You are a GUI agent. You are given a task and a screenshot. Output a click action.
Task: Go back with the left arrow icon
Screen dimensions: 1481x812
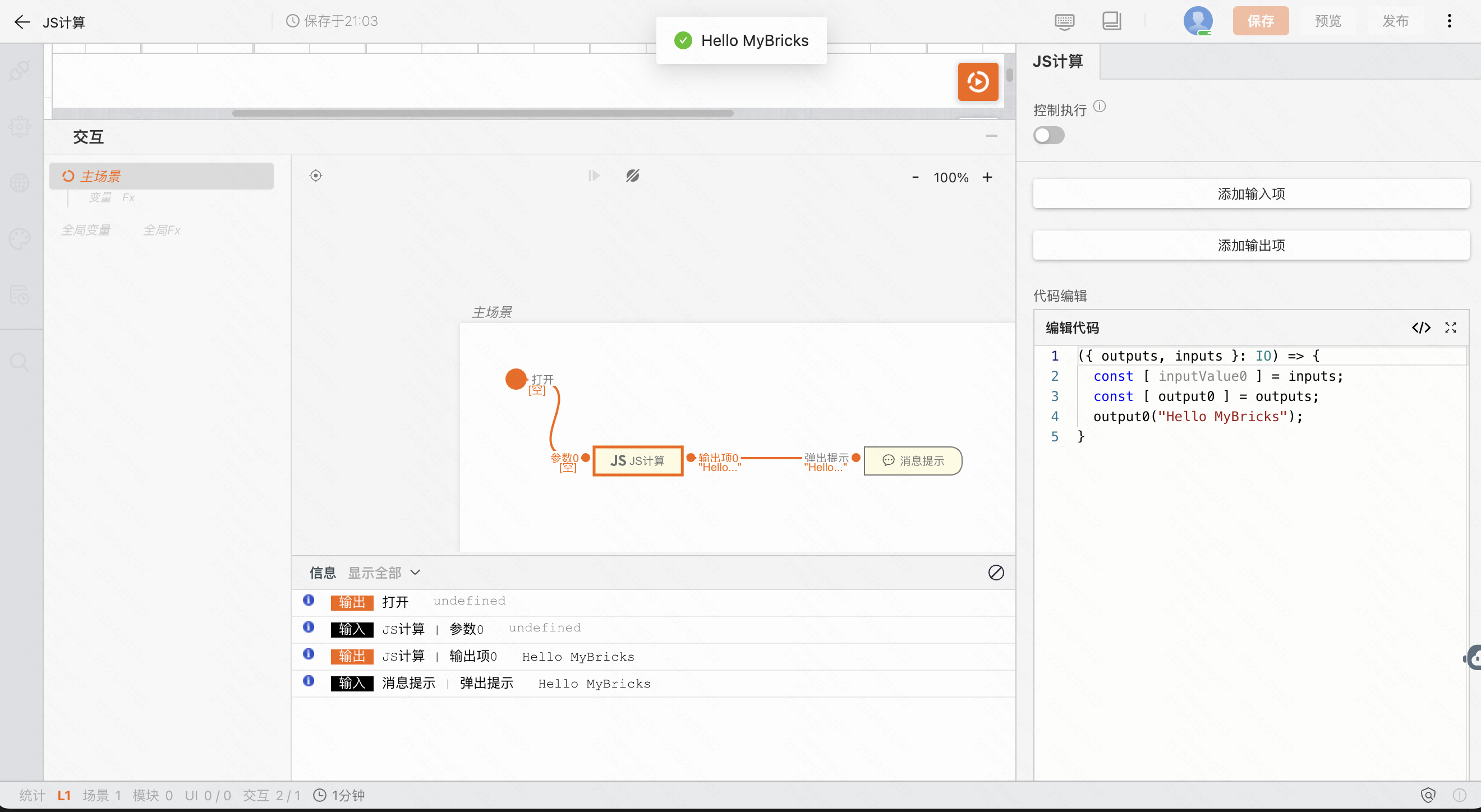click(22, 22)
